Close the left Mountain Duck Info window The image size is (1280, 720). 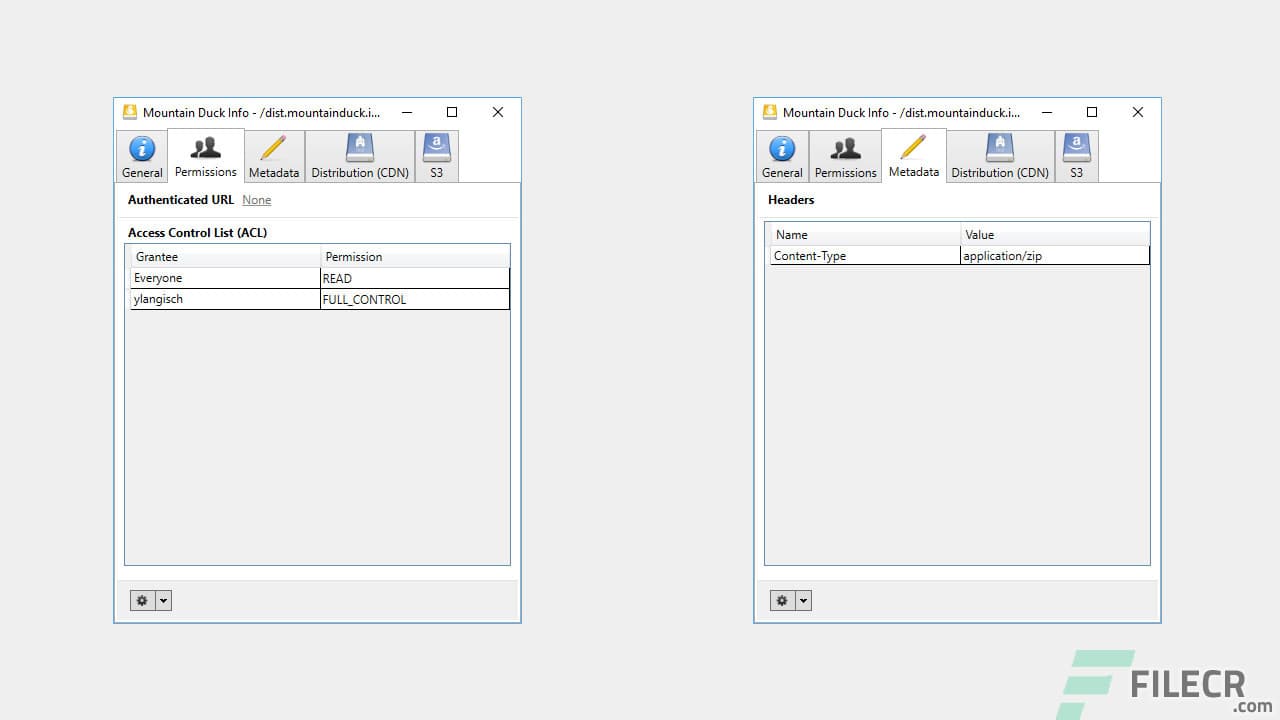(x=498, y=112)
